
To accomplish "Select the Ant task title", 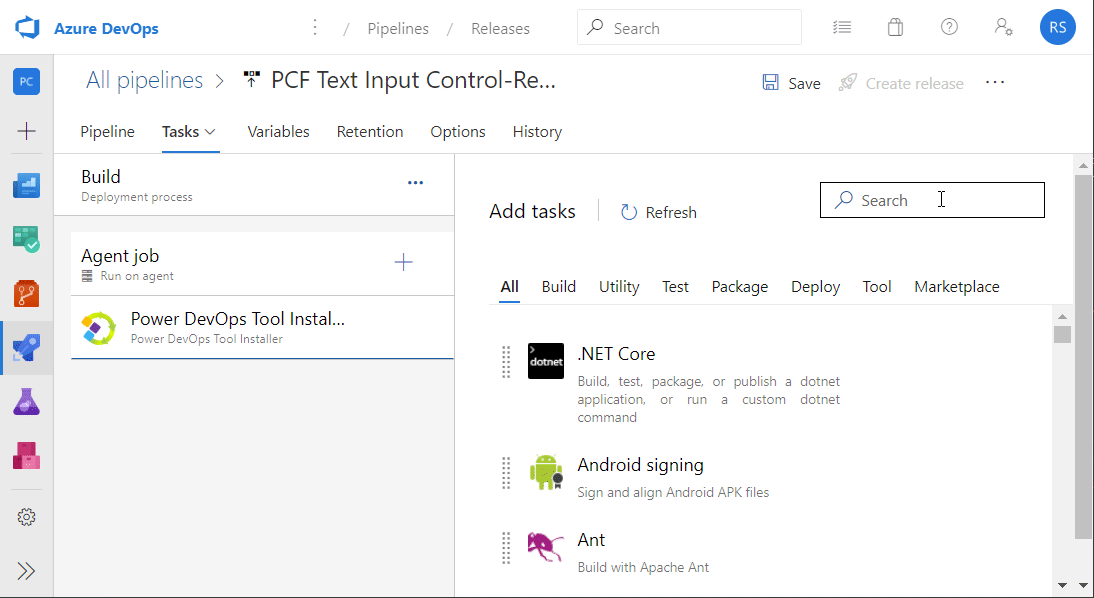I will click(x=591, y=539).
